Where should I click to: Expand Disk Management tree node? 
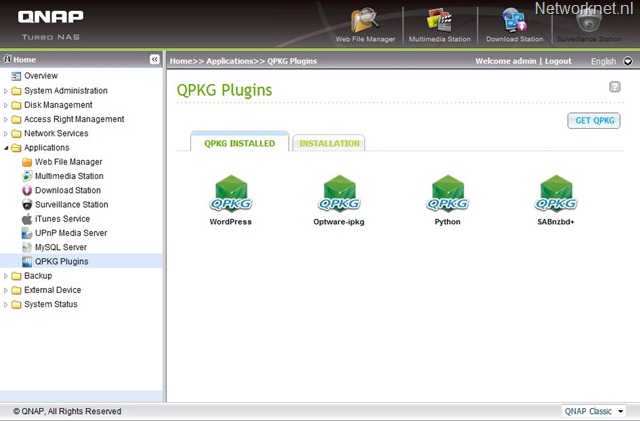tap(6, 105)
